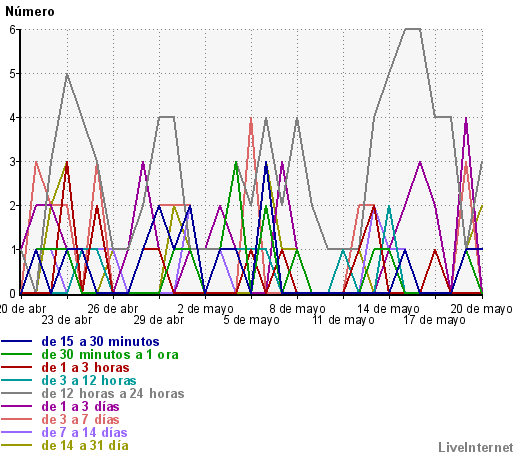520x457 pixels.
Task: Click the y-axis value 2
Action: [13, 206]
